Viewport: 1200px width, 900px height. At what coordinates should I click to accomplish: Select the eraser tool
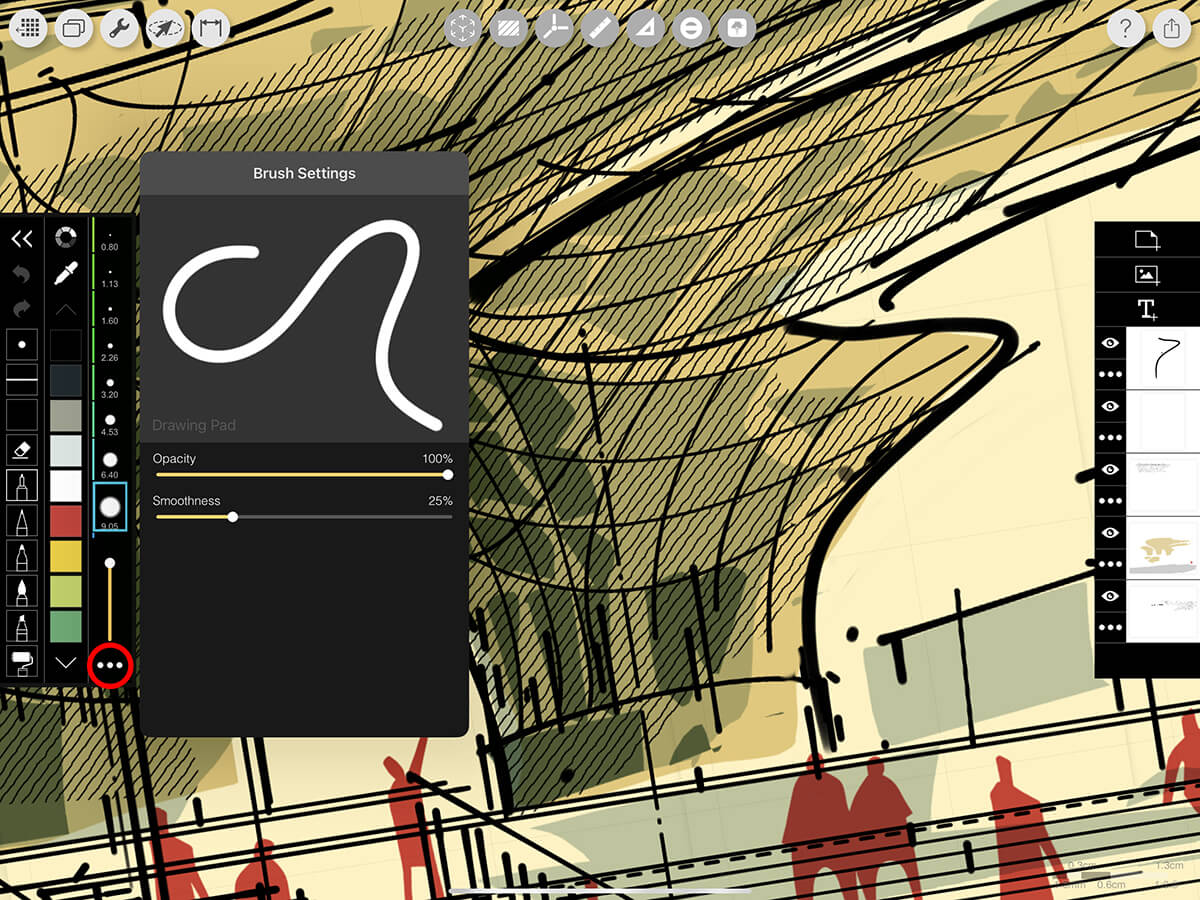coord(22,450)
